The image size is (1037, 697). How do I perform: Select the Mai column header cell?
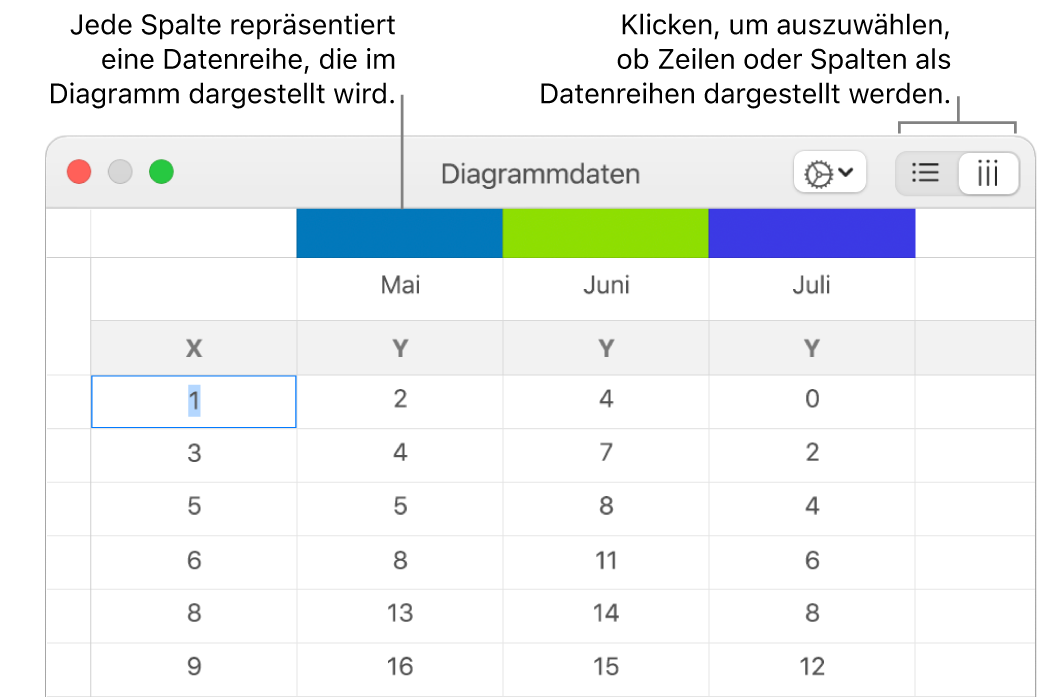400,286
